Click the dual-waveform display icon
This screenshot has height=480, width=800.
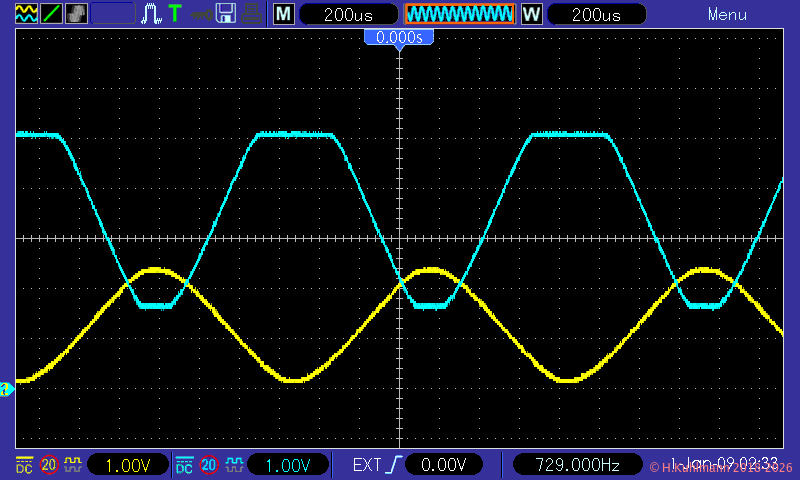(x=26, y=14)
